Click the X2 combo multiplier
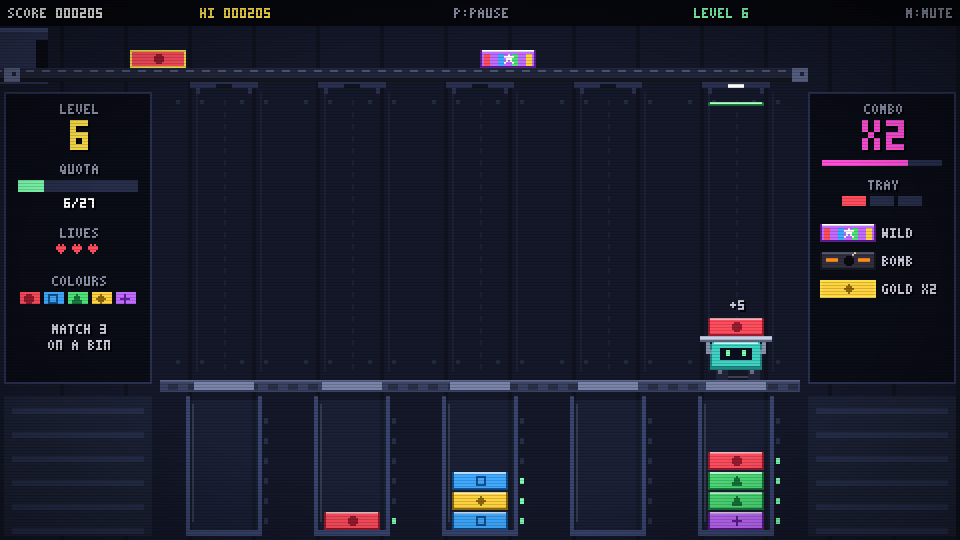Viewport: 960px width, 540px height. pyautogui.click(x=882, y=135)
